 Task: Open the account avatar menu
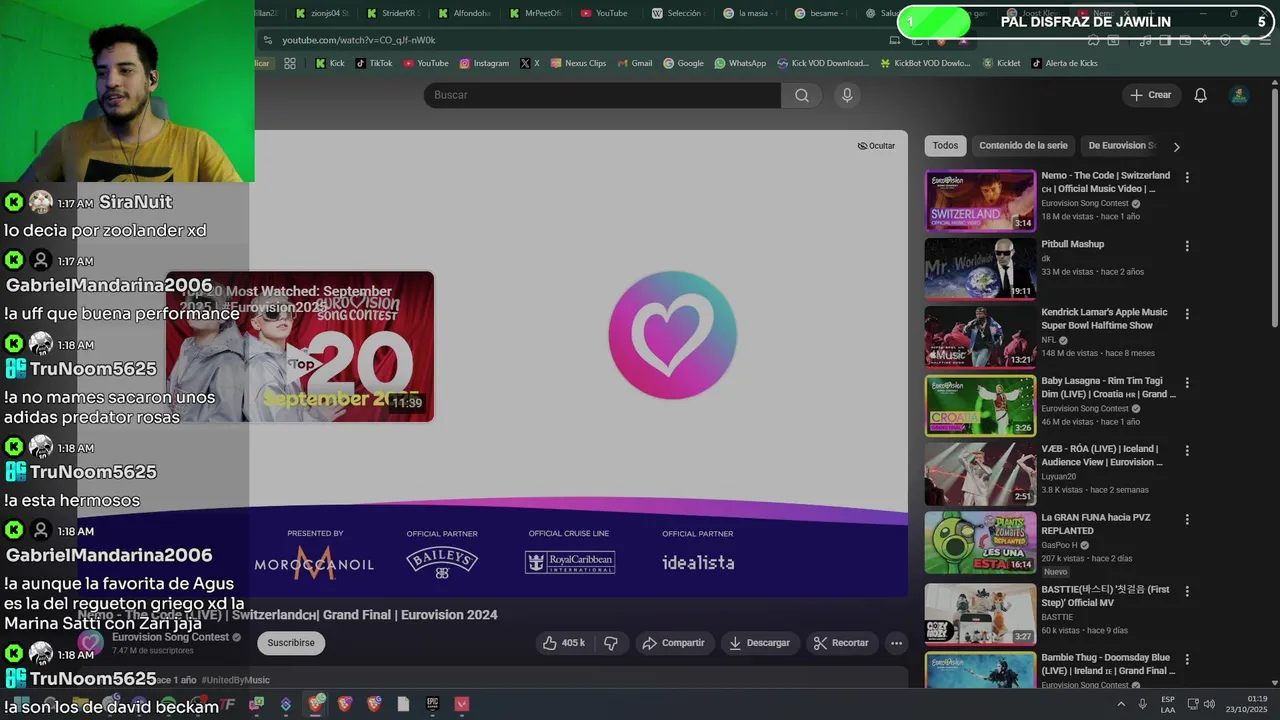[x=1239, y=95]
